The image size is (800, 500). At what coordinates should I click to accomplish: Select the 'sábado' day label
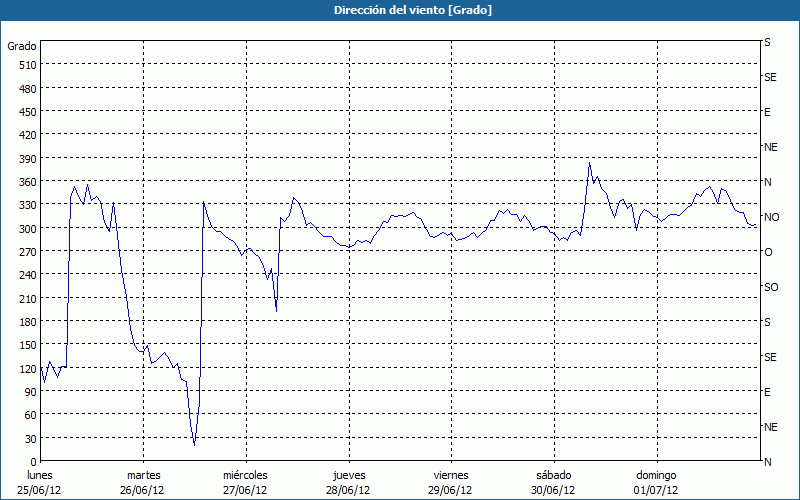(553, 475)
